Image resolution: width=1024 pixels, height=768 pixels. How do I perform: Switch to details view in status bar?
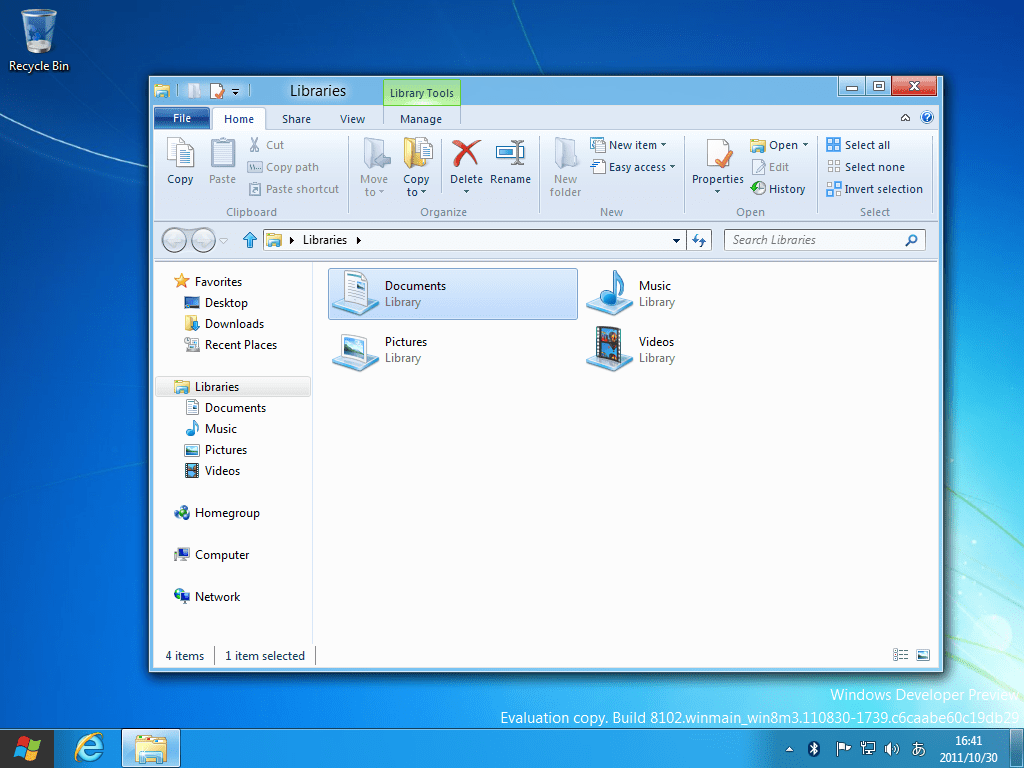[901, 655]
